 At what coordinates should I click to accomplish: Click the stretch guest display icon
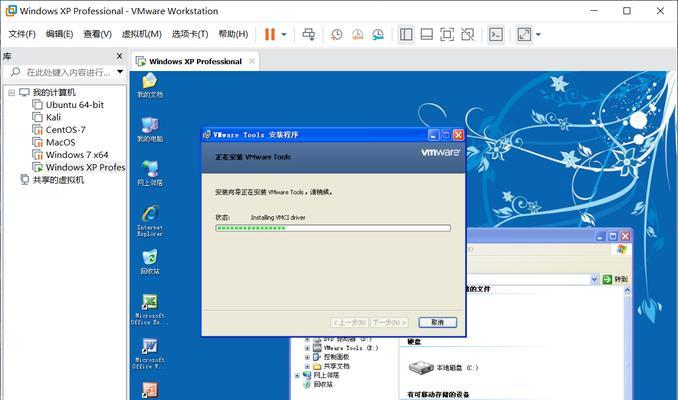[x=524, y=35]
